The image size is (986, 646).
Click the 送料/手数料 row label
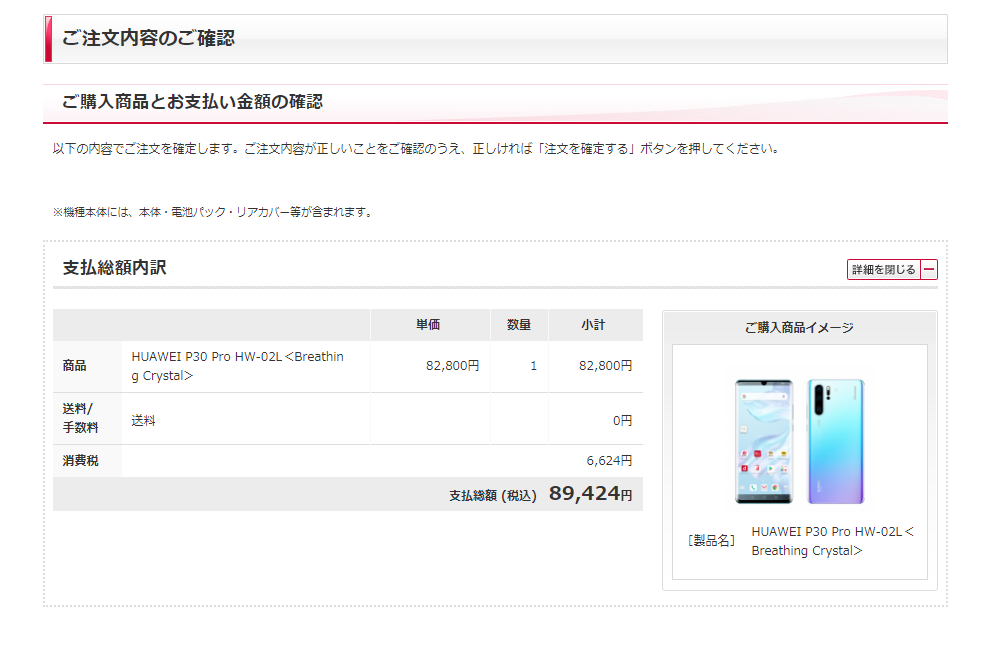point(80,418)
